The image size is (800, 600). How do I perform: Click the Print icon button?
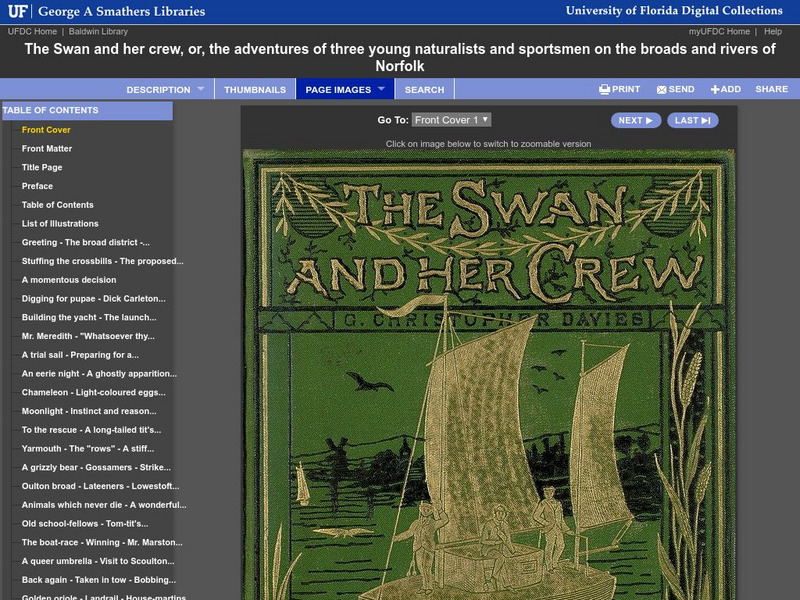click(x=604, y=89)
